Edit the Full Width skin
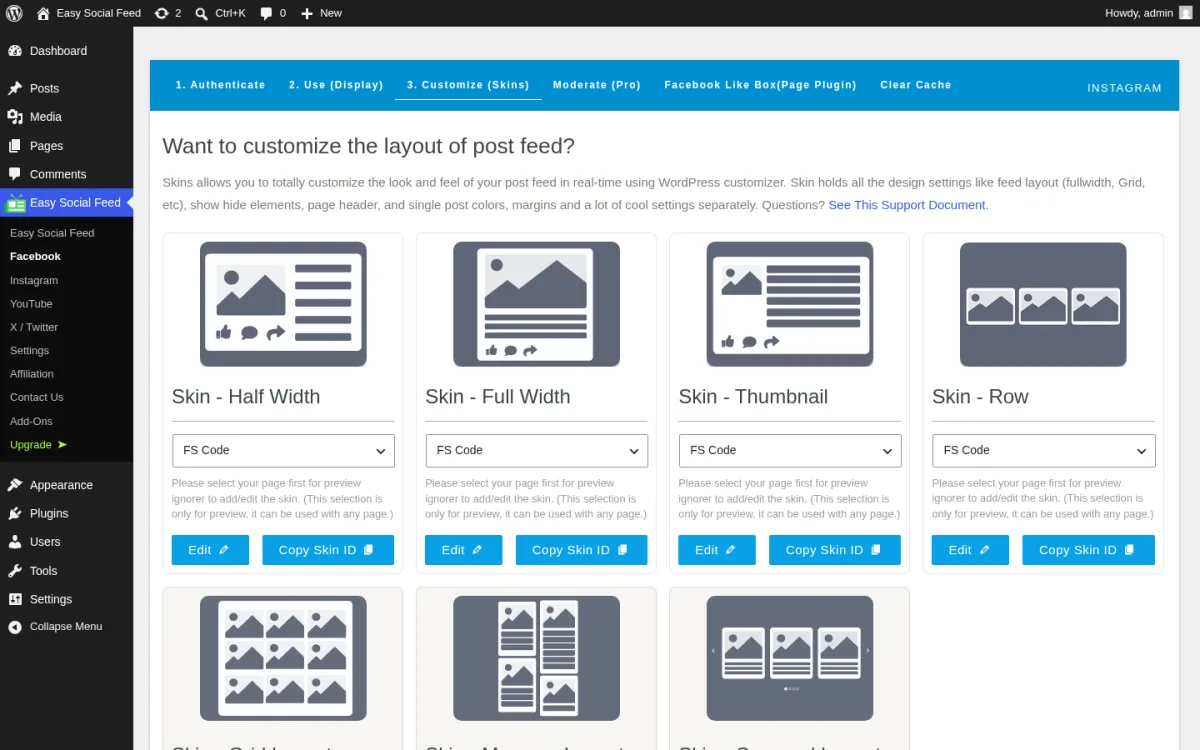Screen dimensions: 1200x750 [x=463, y=550]
